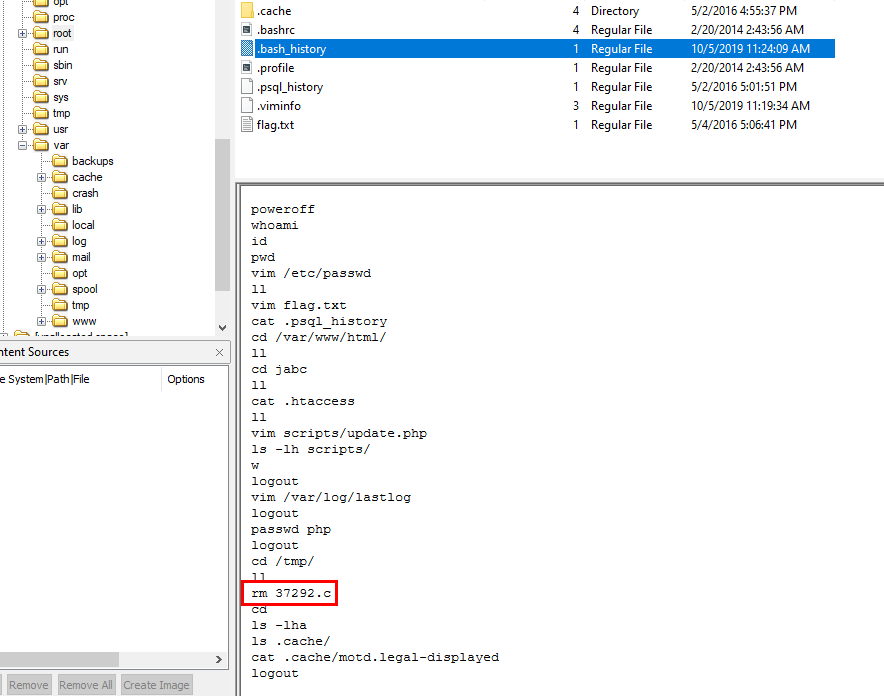Select the usr folder icon
Image resolution: width=884 pixels, height=696 pixels.
pos(41,130)
